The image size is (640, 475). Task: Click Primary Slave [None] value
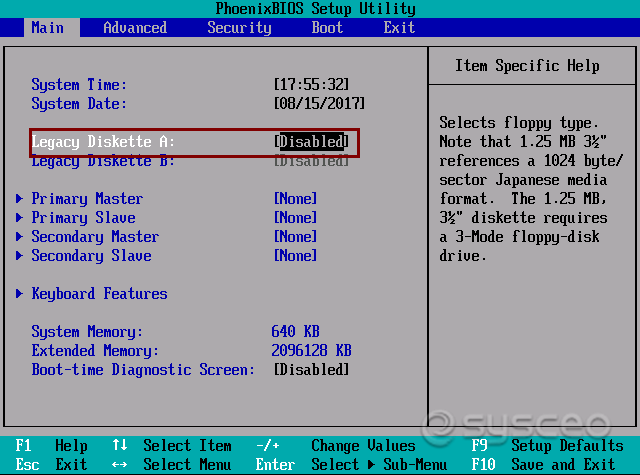click(x=296, y=218)
